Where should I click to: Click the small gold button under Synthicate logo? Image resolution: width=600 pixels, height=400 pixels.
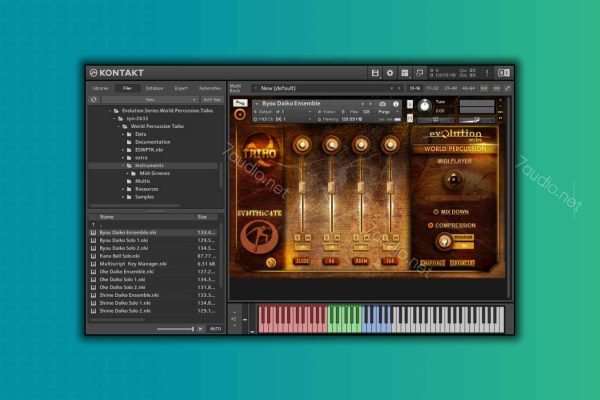tap(271, 263)
